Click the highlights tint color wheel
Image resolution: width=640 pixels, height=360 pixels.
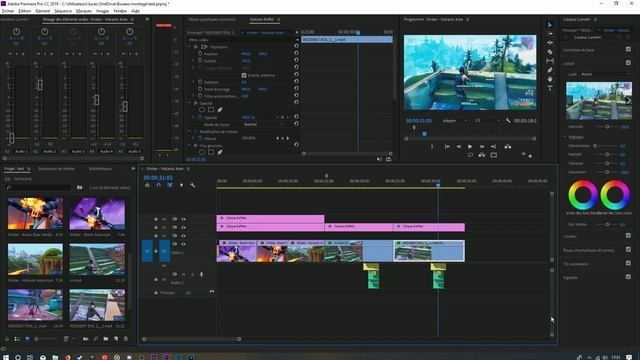point(615,195)
